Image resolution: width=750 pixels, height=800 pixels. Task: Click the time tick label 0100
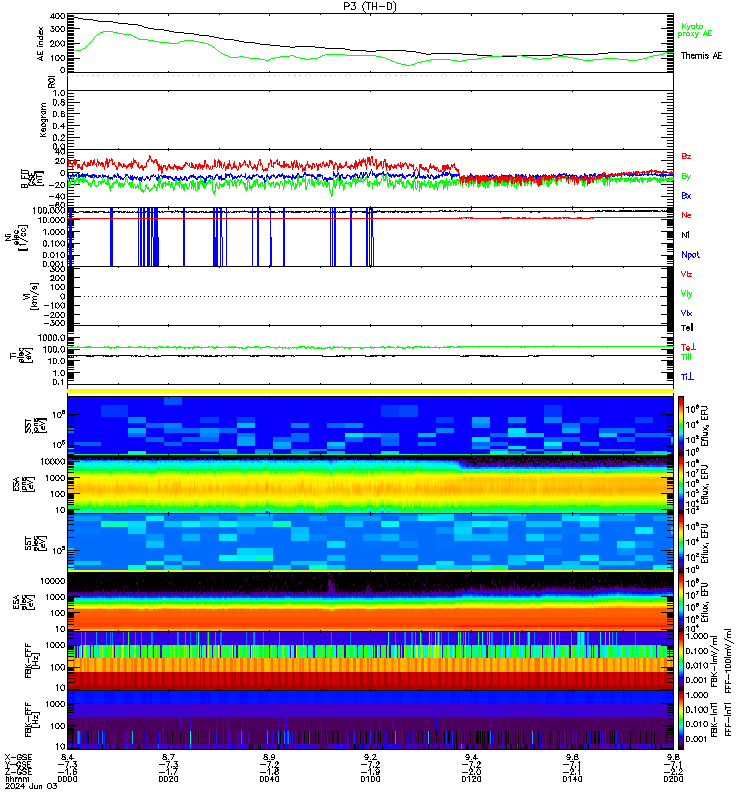click(x=370, y=779)
